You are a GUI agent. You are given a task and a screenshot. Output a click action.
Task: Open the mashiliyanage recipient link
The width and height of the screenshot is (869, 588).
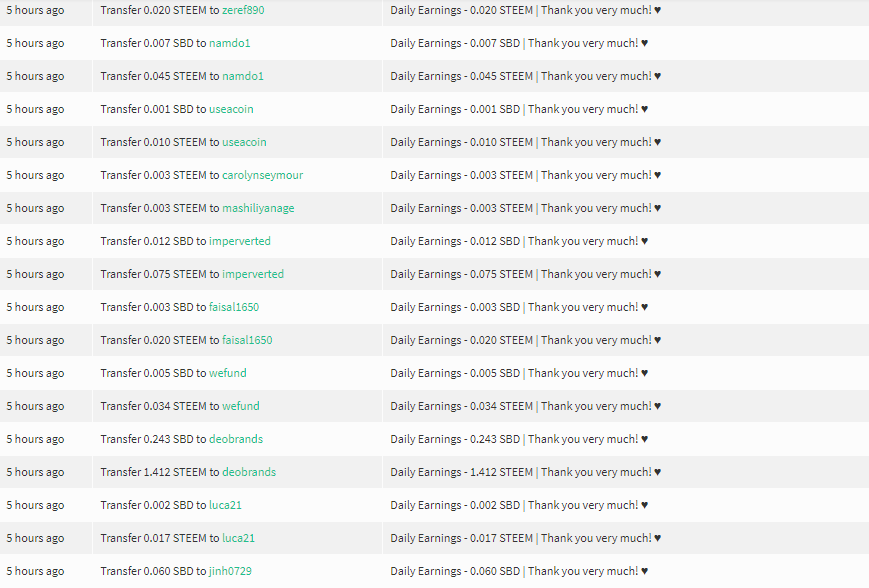pos(258,208)
